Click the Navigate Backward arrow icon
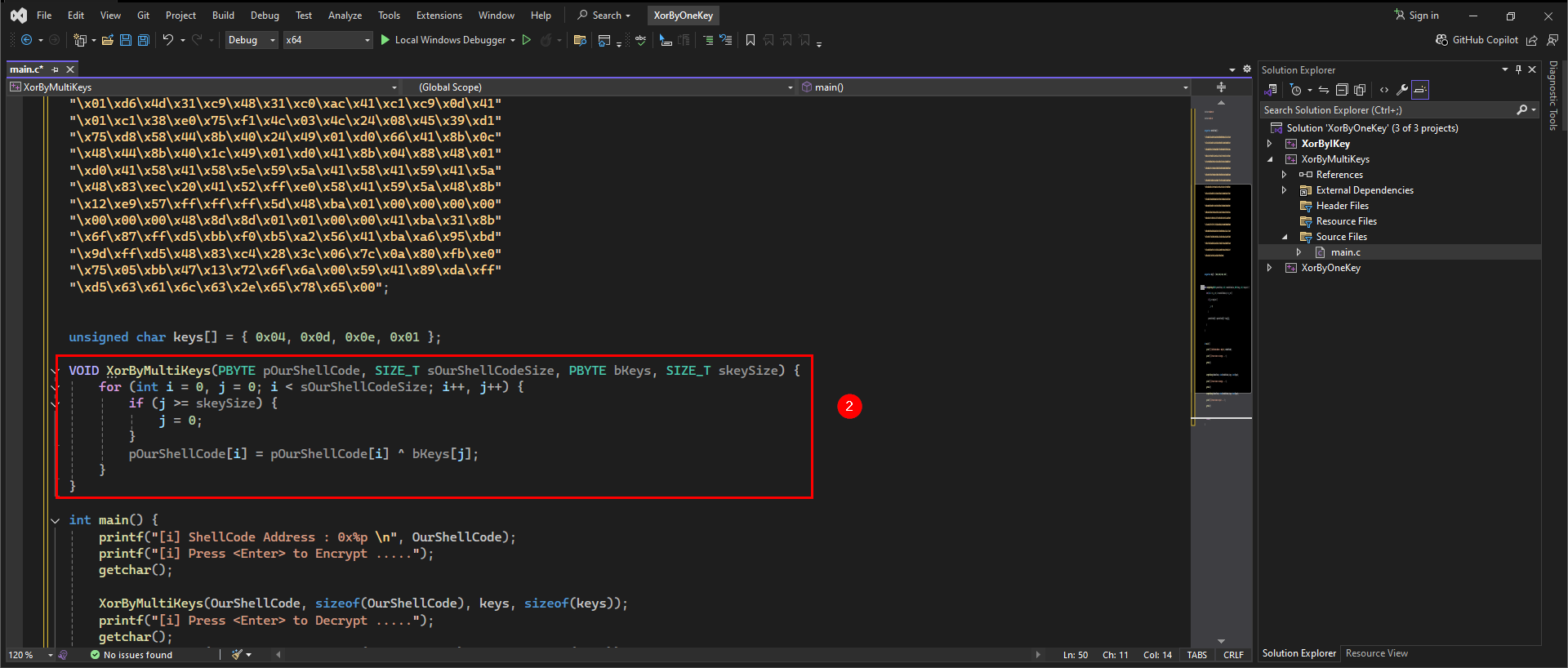The image size is (1568, 668). (26, 40)
